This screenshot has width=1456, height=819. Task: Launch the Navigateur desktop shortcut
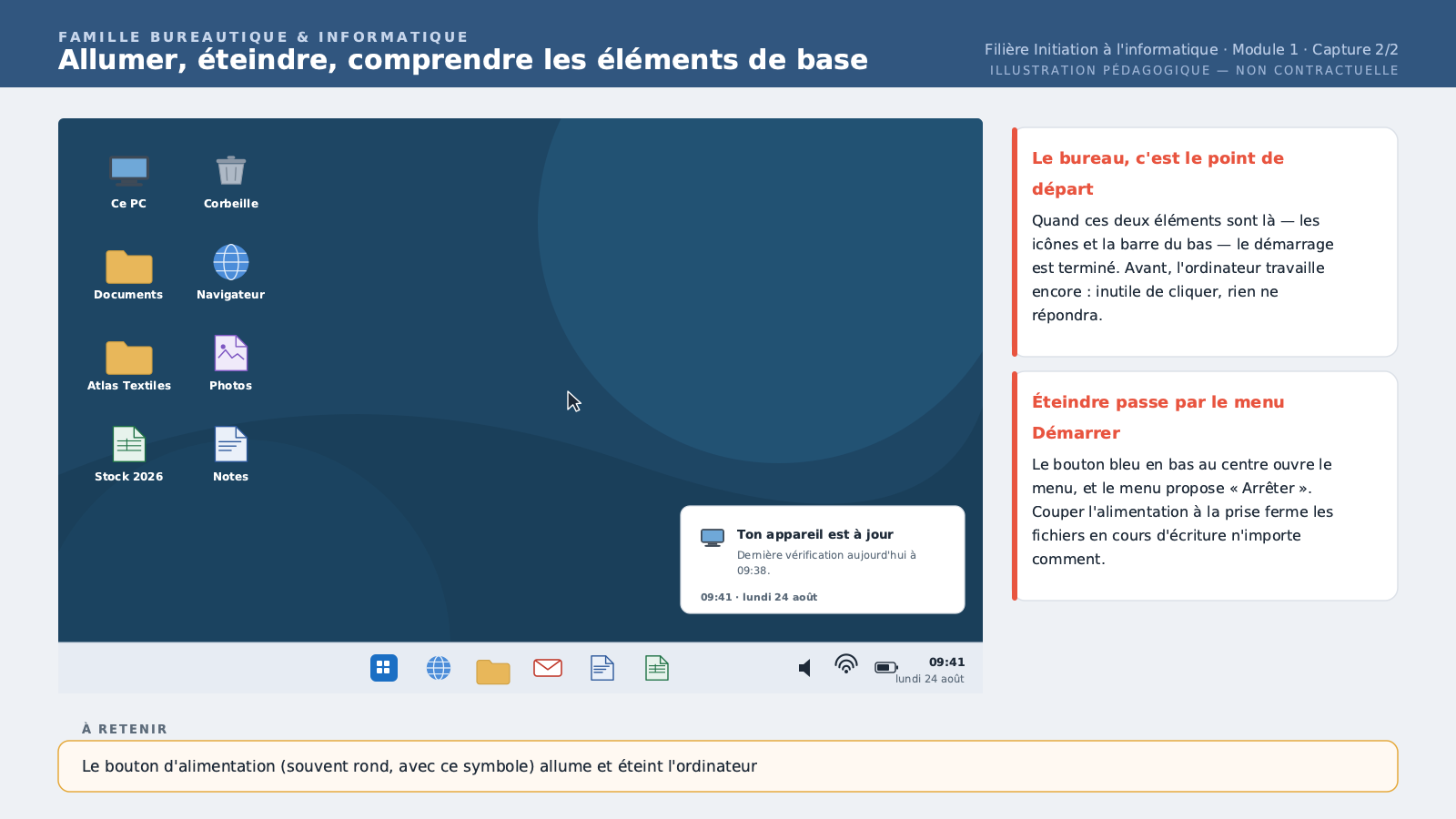coord(231,272)
